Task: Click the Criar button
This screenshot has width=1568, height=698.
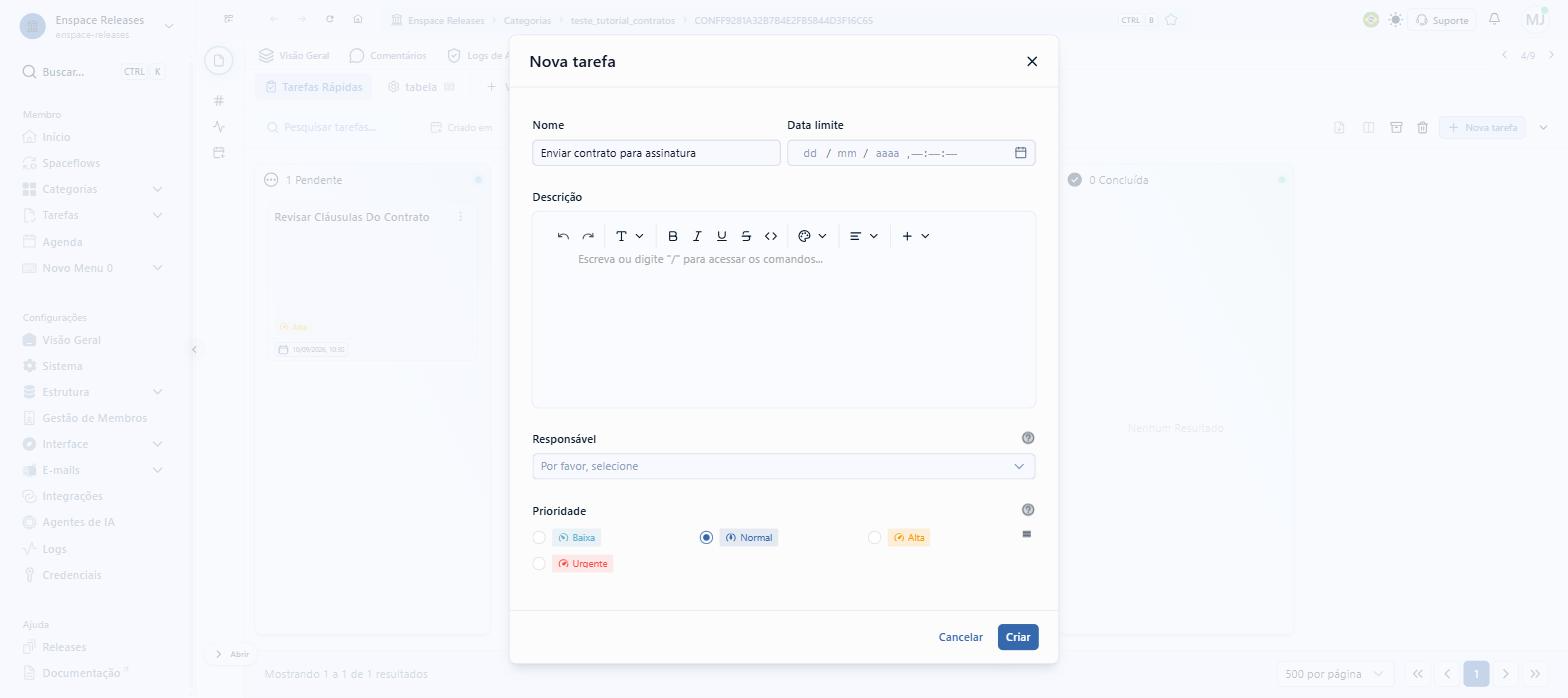Action: (x=1018, y=637)
